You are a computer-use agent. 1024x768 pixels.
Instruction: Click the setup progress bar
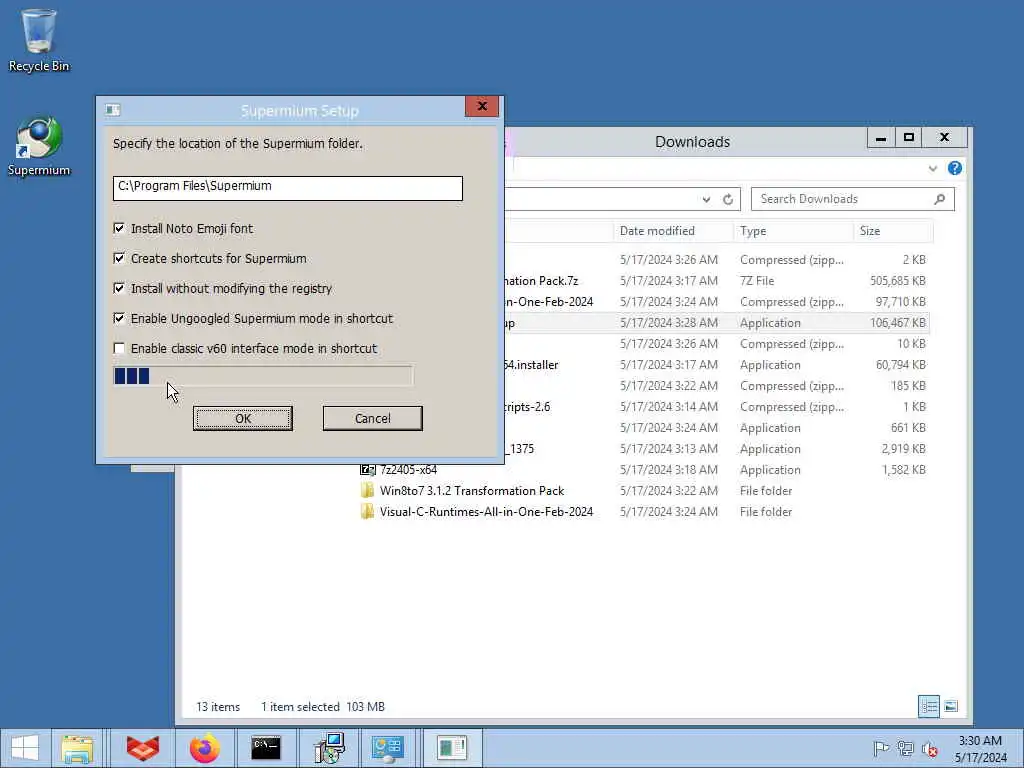[263, 376]
